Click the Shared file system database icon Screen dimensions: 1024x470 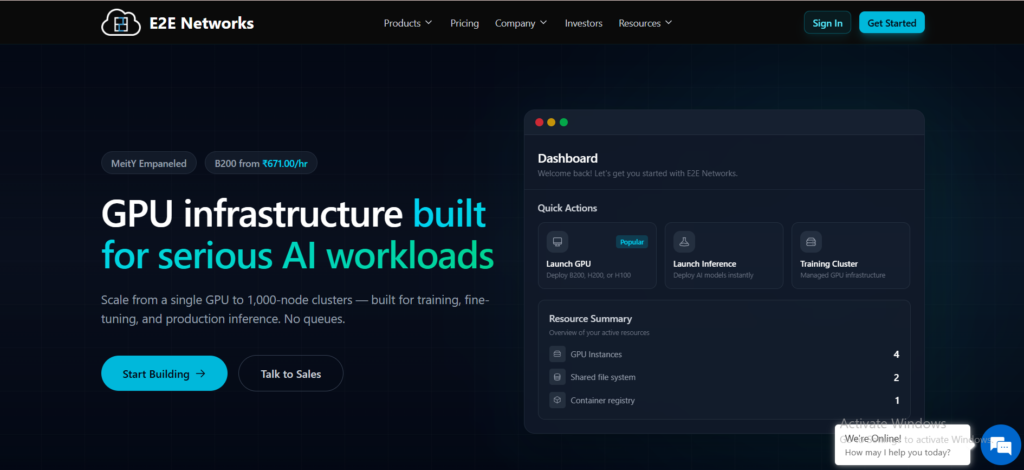pyautogui.click(x=557, y=377)
